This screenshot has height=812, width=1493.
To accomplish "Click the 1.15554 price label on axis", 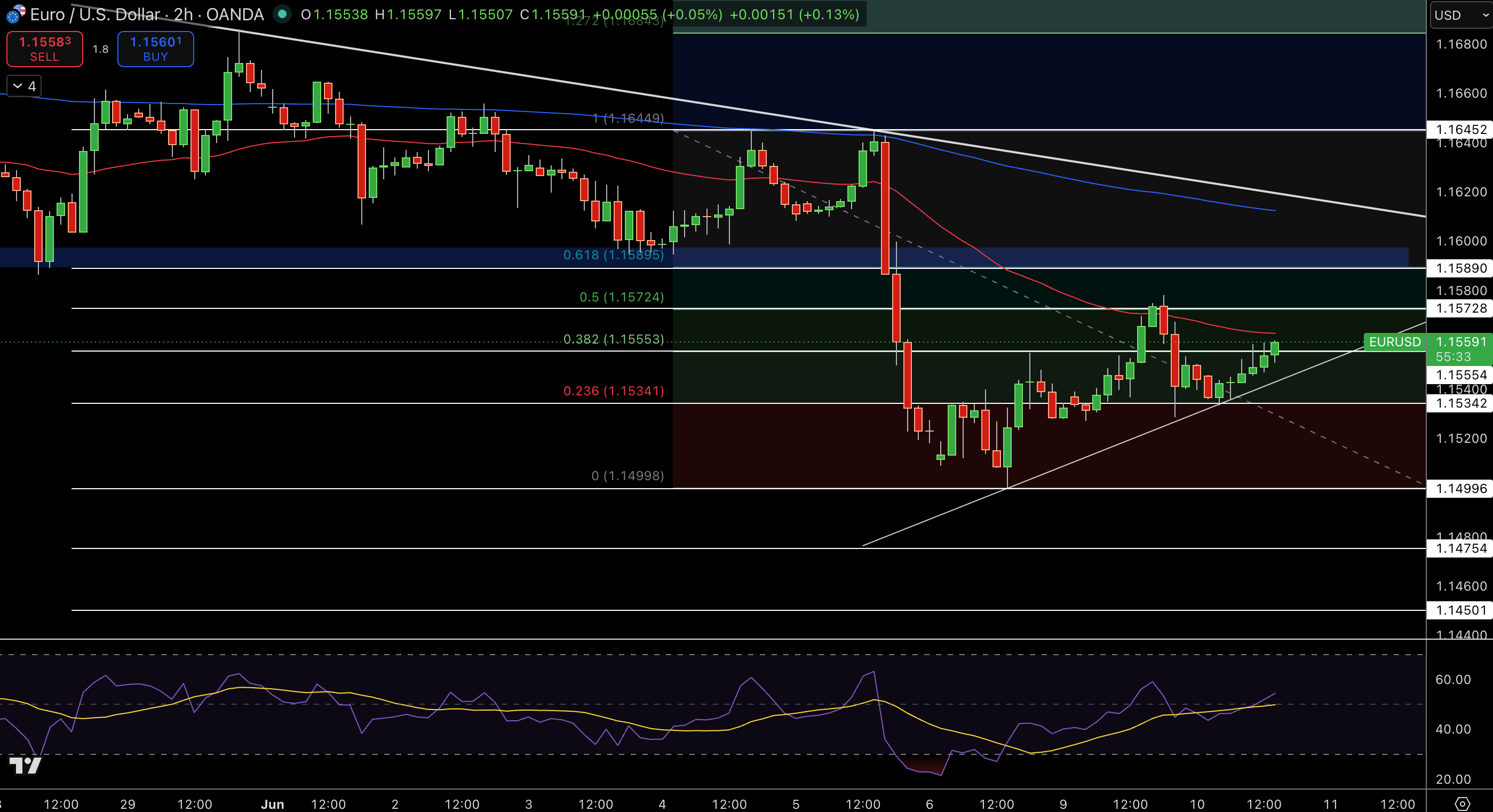I will [1460, 375].
